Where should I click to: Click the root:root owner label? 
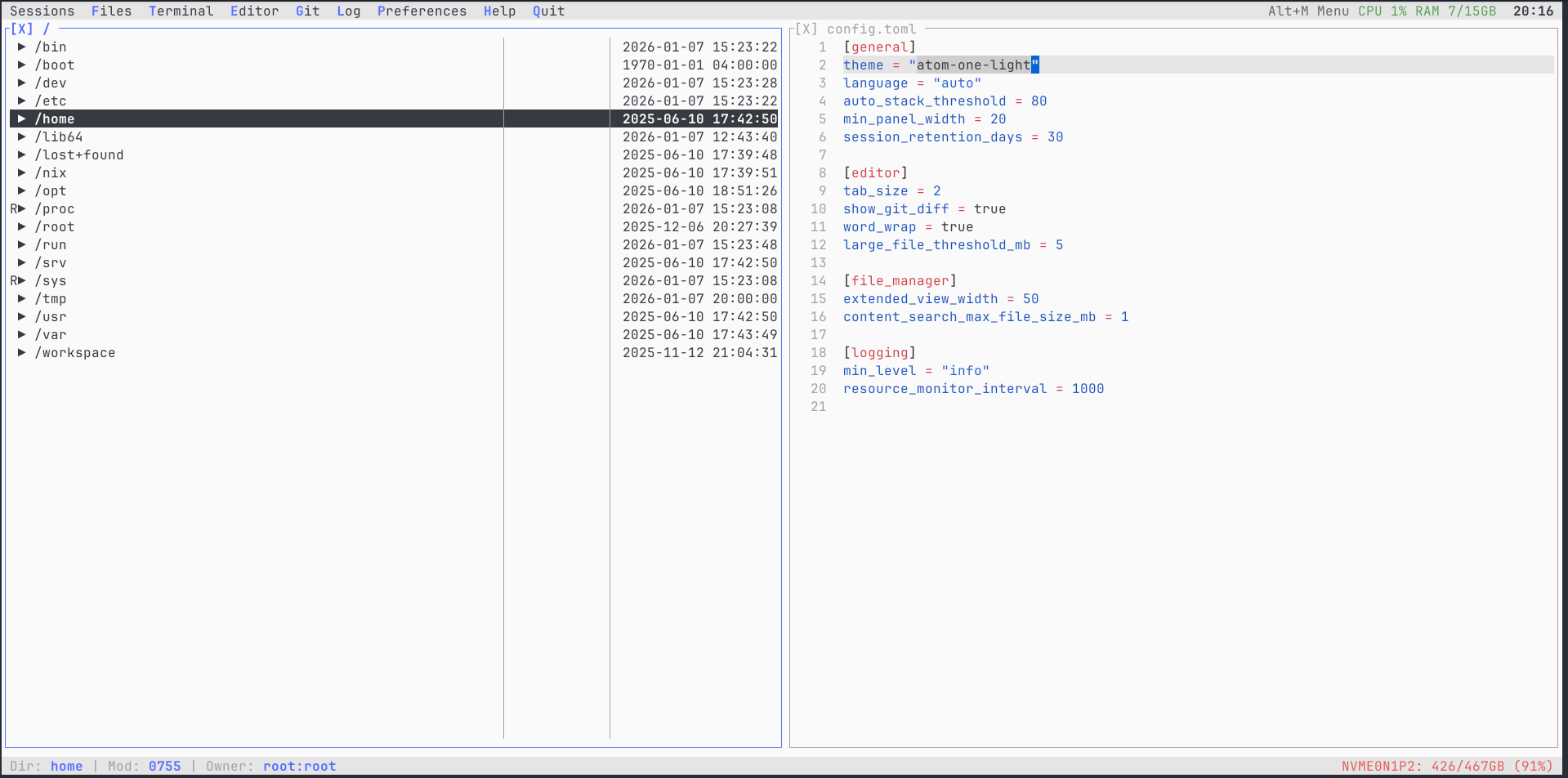299,766
